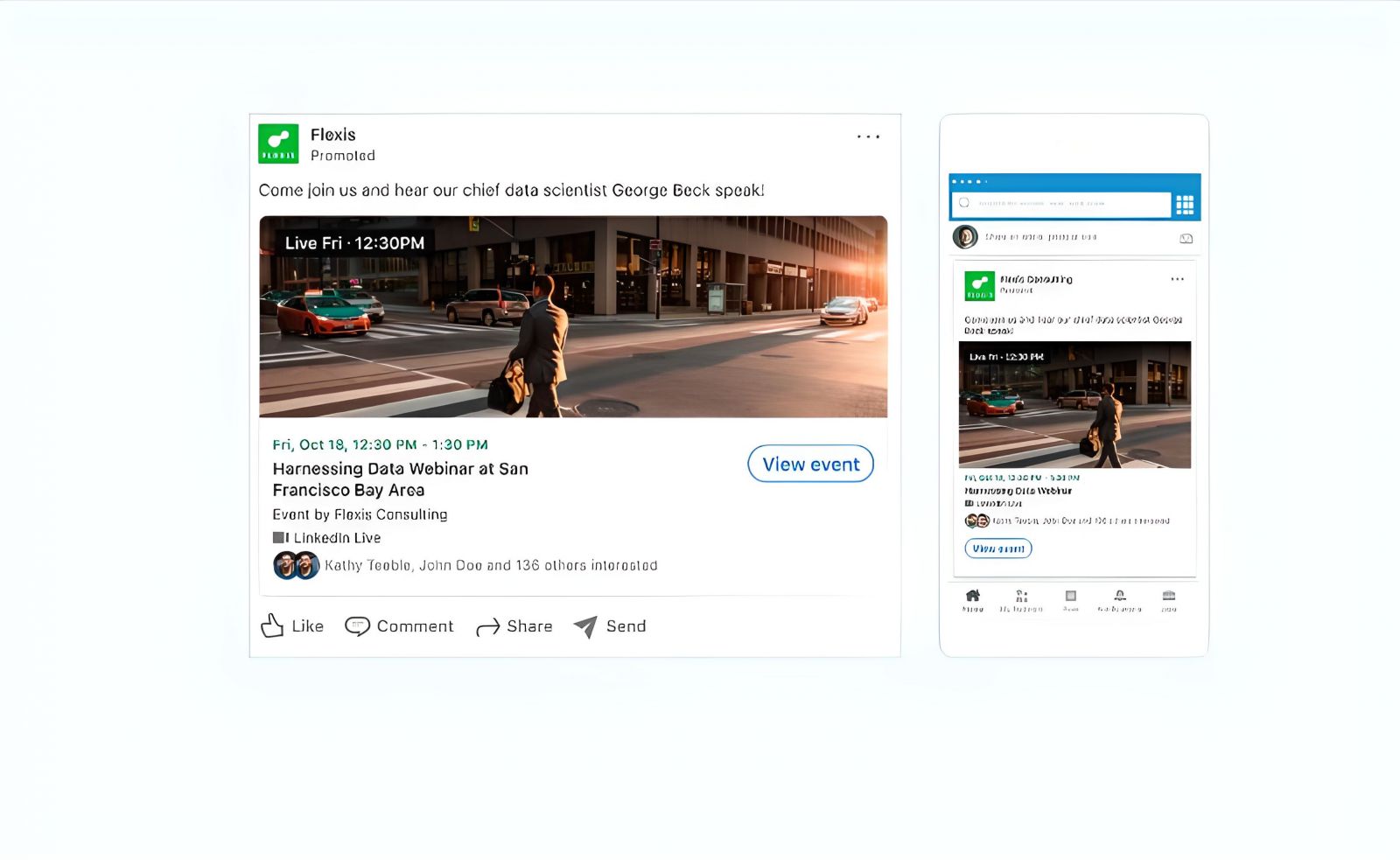
Task: Click the small View event button in mobile preview
Action: tap(998, 549)
